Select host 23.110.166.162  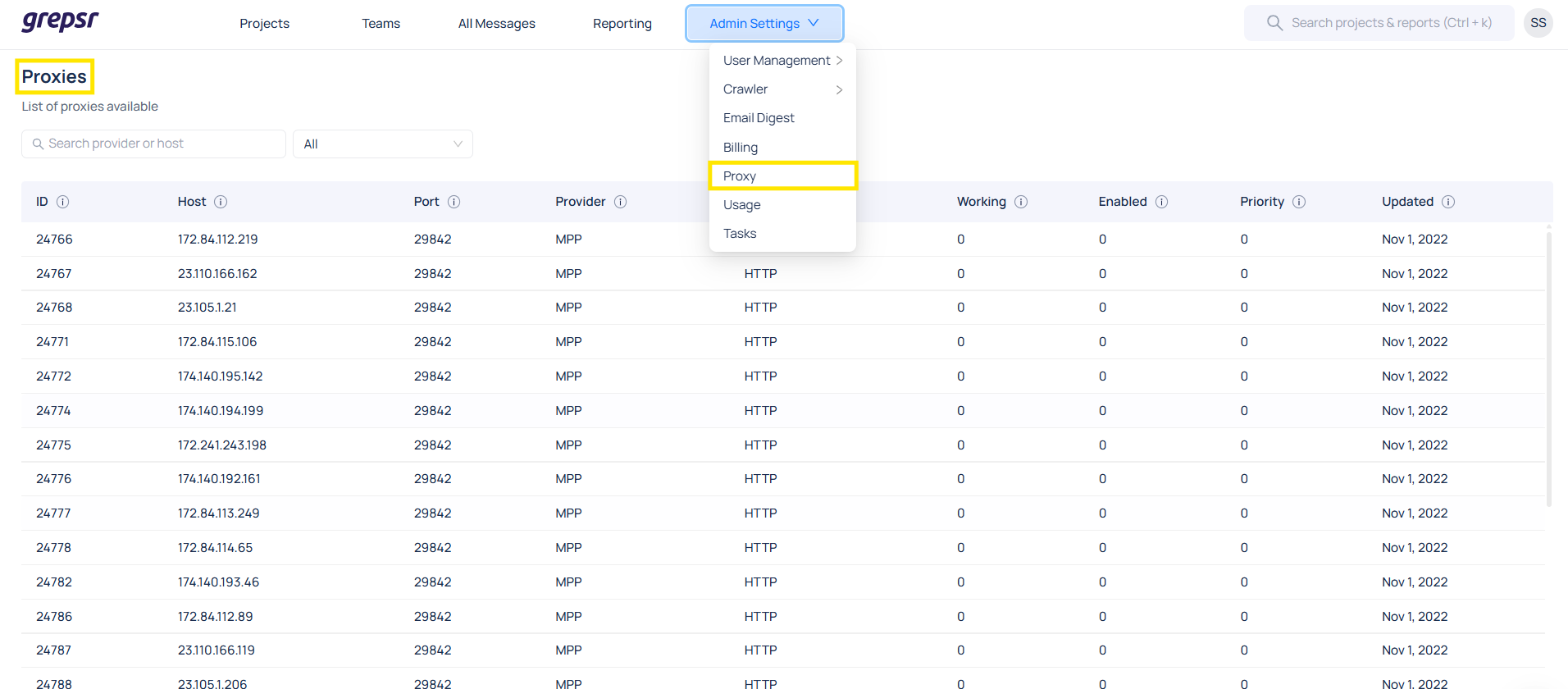pos(217,274)
